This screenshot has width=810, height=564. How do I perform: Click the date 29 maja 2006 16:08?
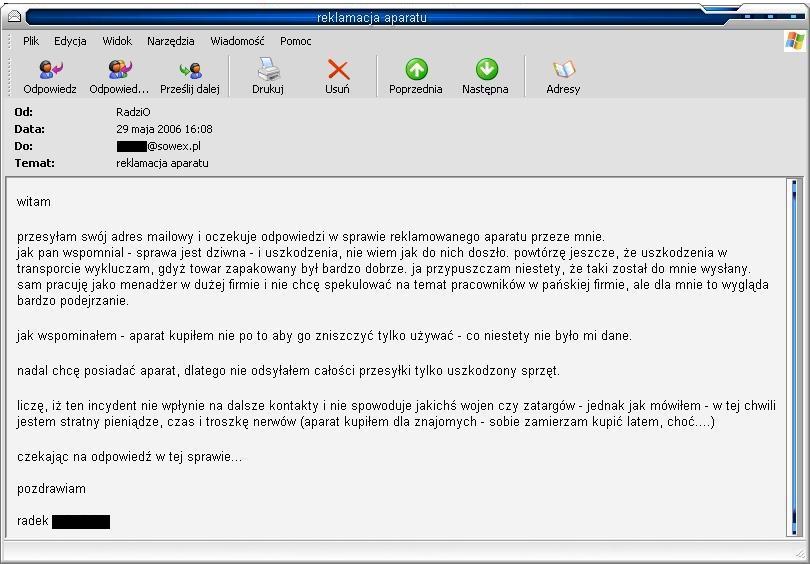[x=164, y=129]
